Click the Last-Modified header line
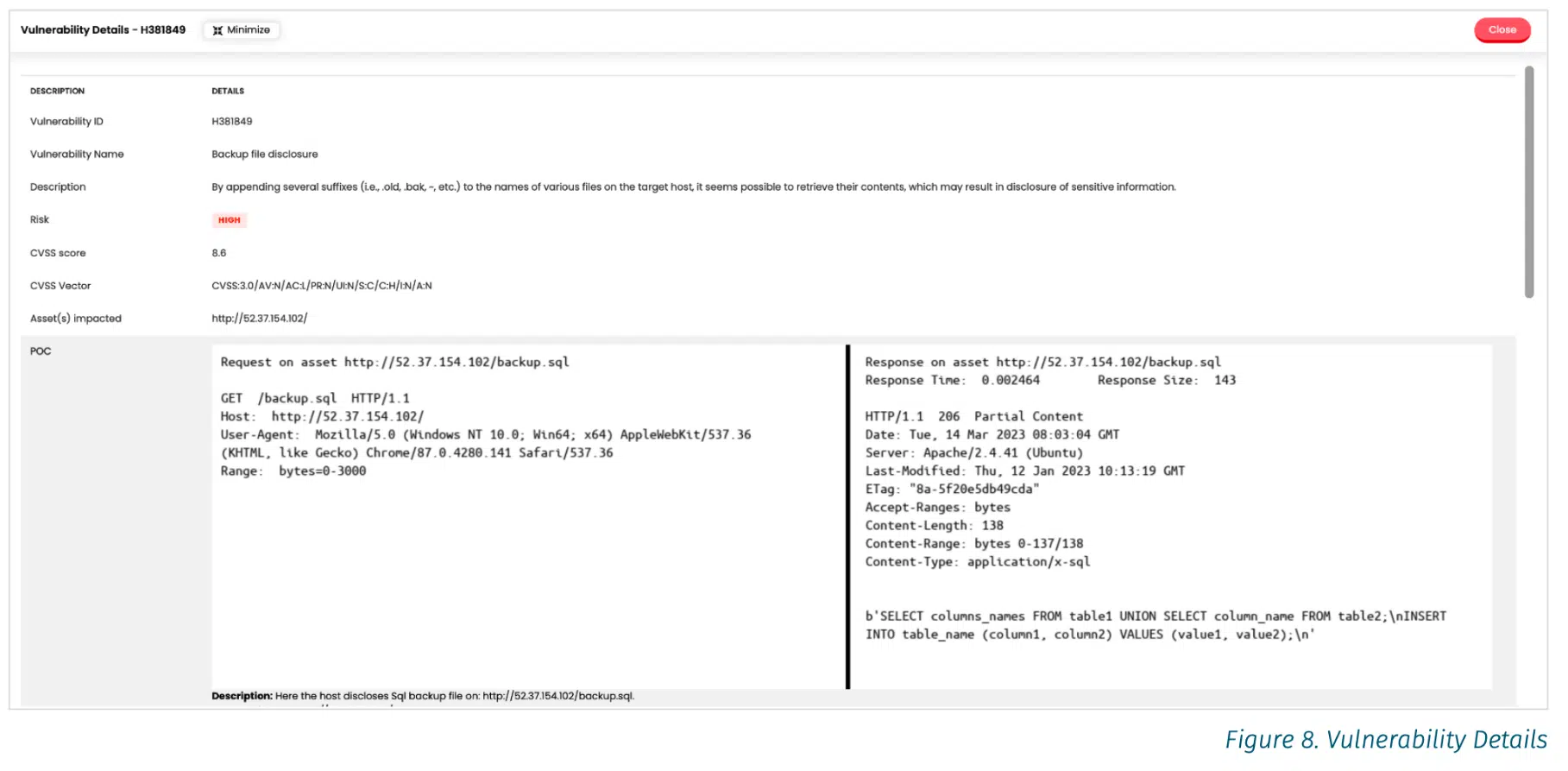Viewport: 1568px width, 771px height. (1025, 471)
